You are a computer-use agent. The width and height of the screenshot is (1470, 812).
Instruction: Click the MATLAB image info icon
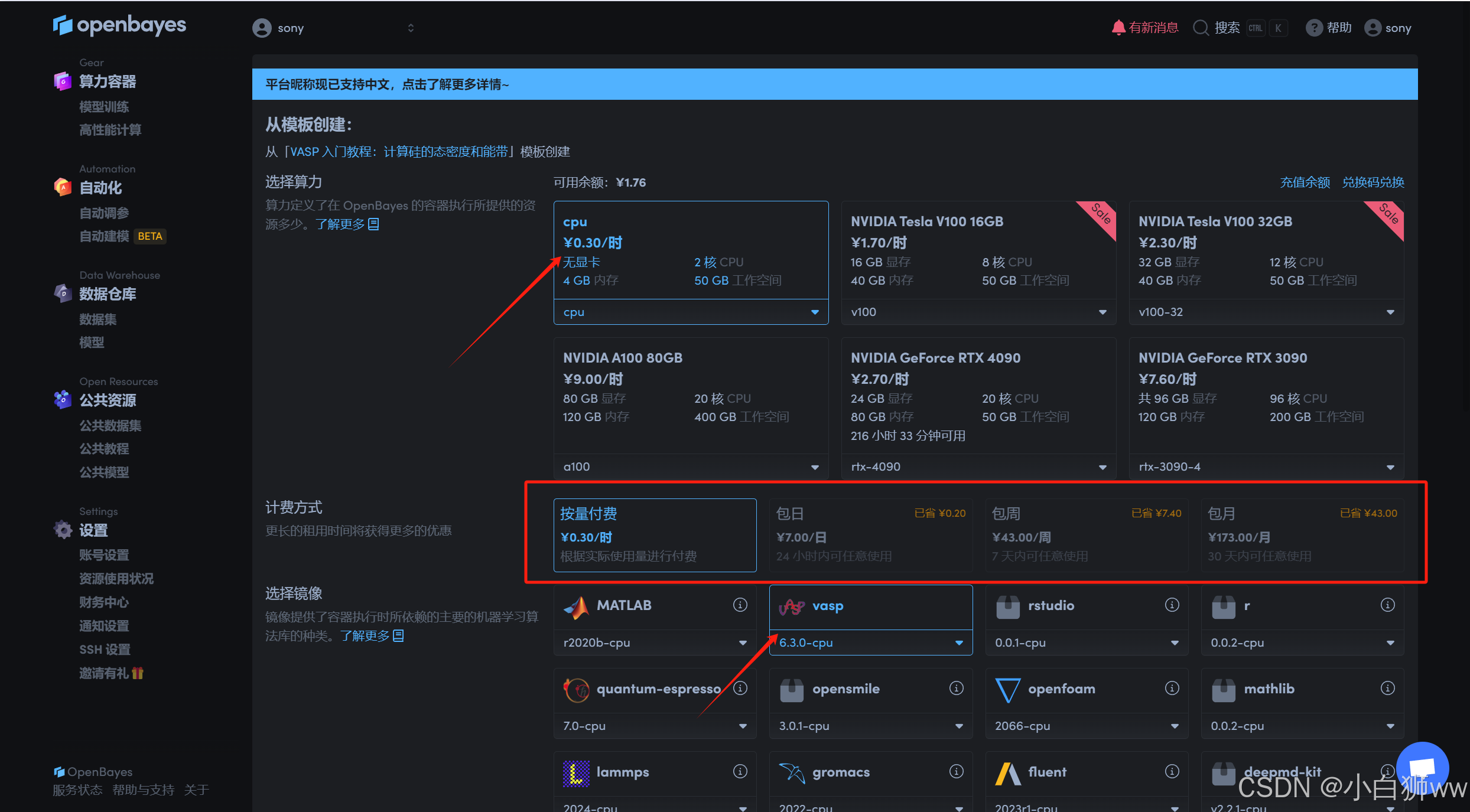point(740,605)
